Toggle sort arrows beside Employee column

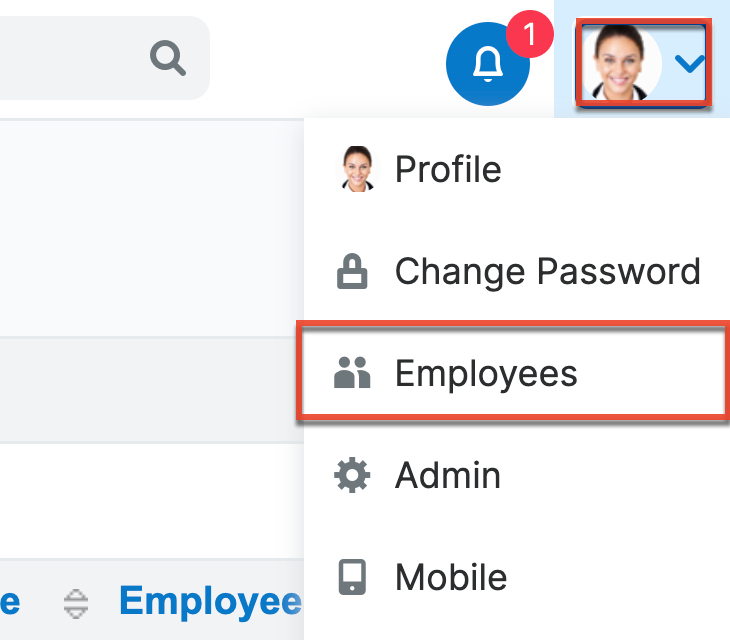76,602
